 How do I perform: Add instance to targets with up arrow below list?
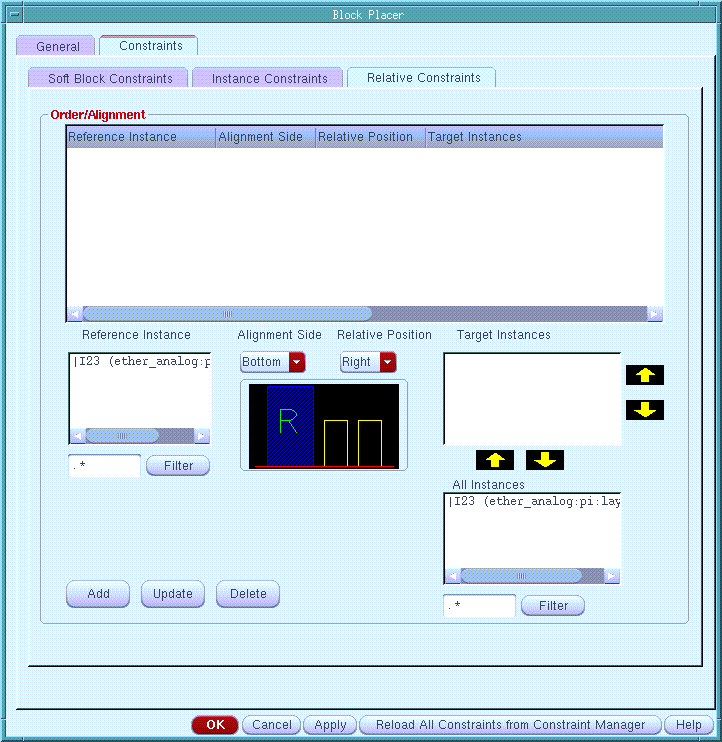[x=495, y=460]
